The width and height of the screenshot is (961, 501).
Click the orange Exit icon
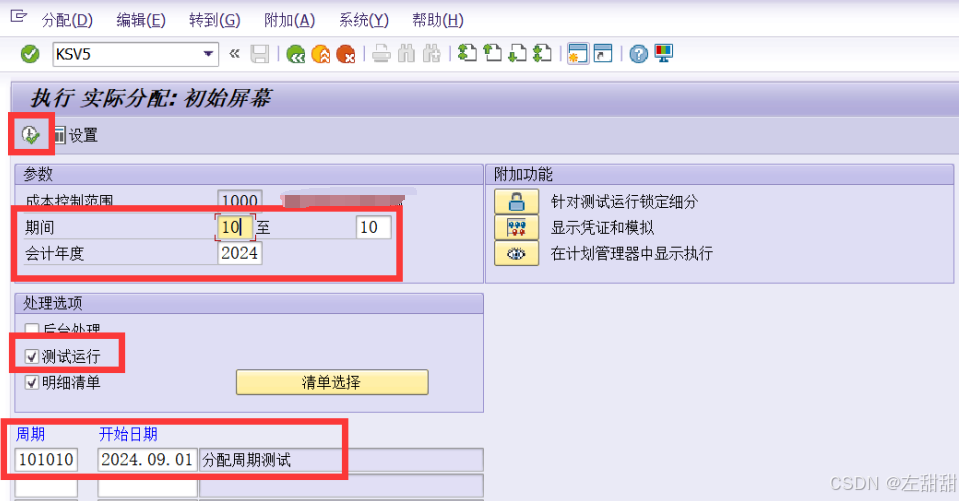point(321,54)
